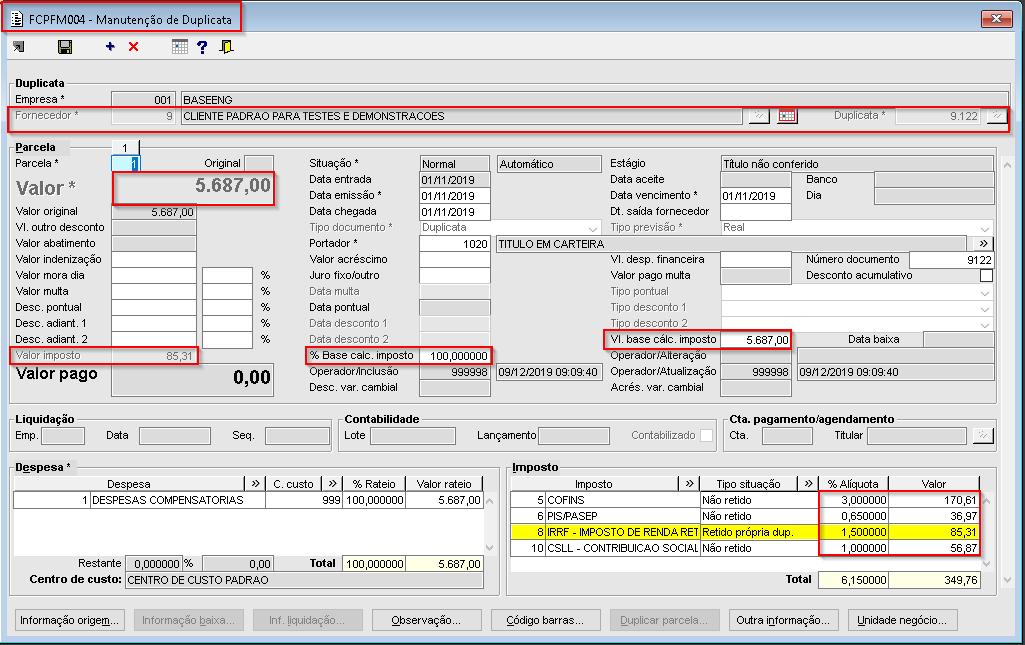This screenshot has height=645, width=1025.
Task: Open the Fornecedor lookup zoom button
Action: coord(758,116)
